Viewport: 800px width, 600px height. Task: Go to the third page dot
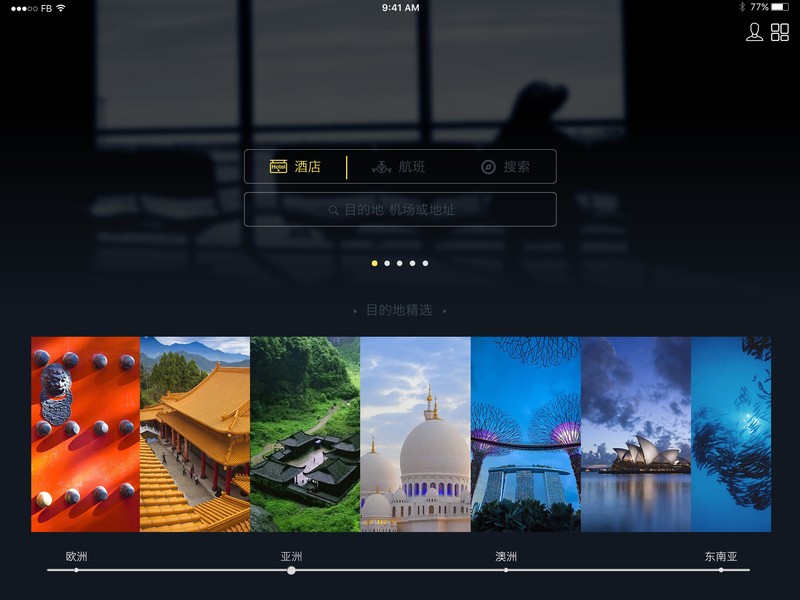[x=399, y=263]
